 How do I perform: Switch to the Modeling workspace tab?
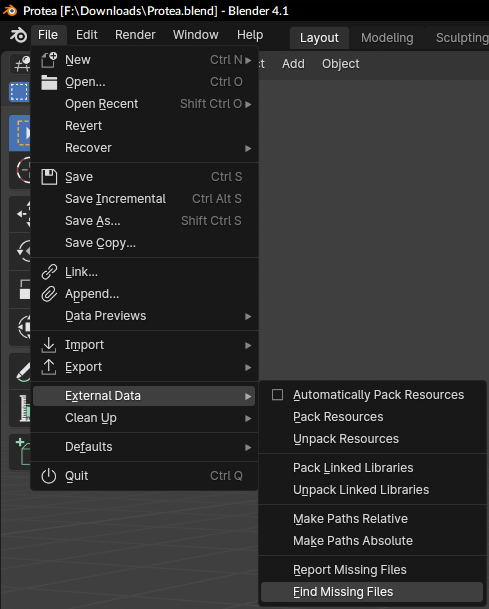387,38
